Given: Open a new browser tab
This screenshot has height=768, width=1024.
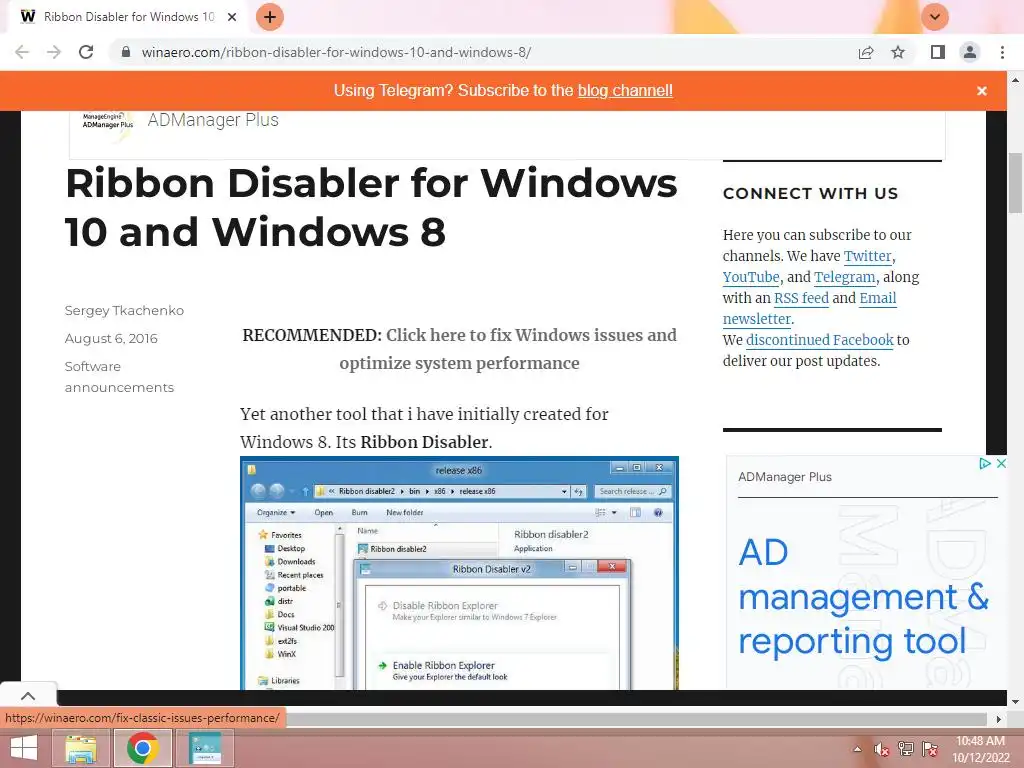Looking at the screenshot, I should 270,17.
